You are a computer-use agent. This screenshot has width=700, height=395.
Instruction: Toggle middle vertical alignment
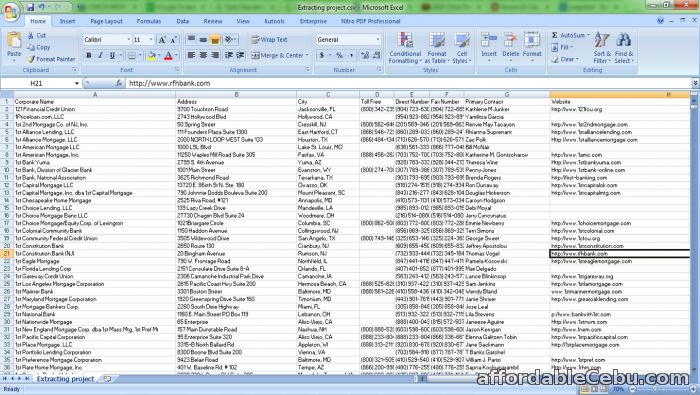point(203,40)
